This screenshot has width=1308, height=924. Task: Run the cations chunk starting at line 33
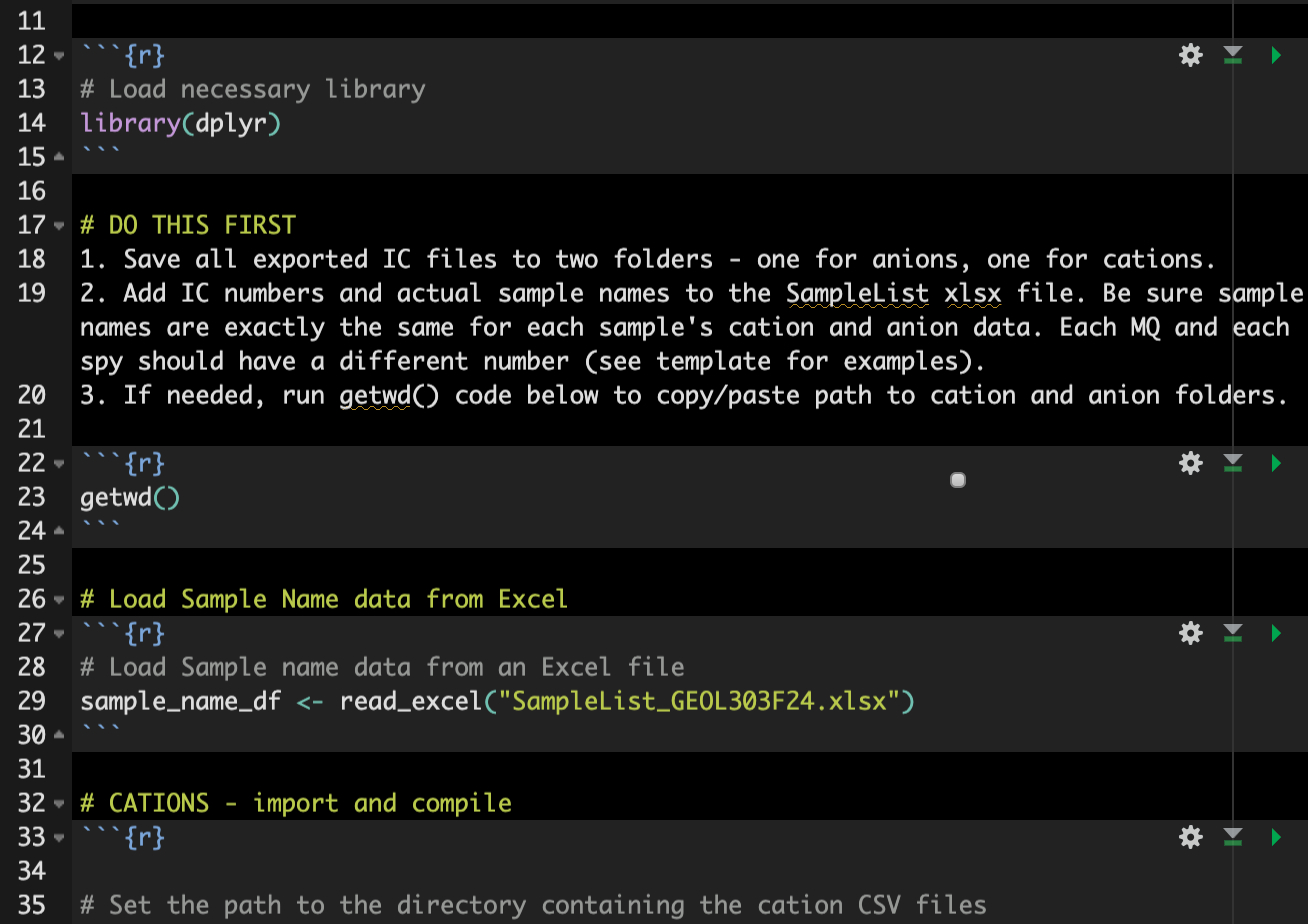pos(1276,837)
